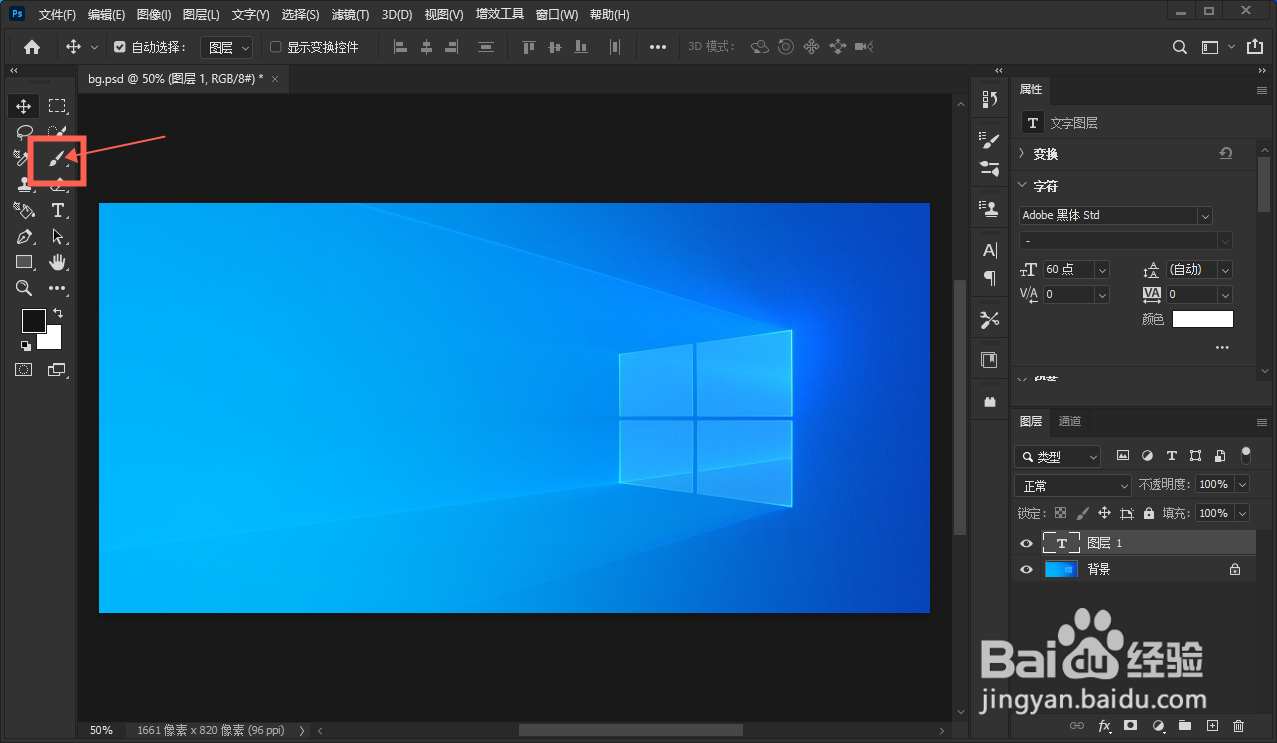Align horizontal centers in the options bar
Viewport: 1277px width, 743px height.
pyautogui.click(x=427, y=47)
